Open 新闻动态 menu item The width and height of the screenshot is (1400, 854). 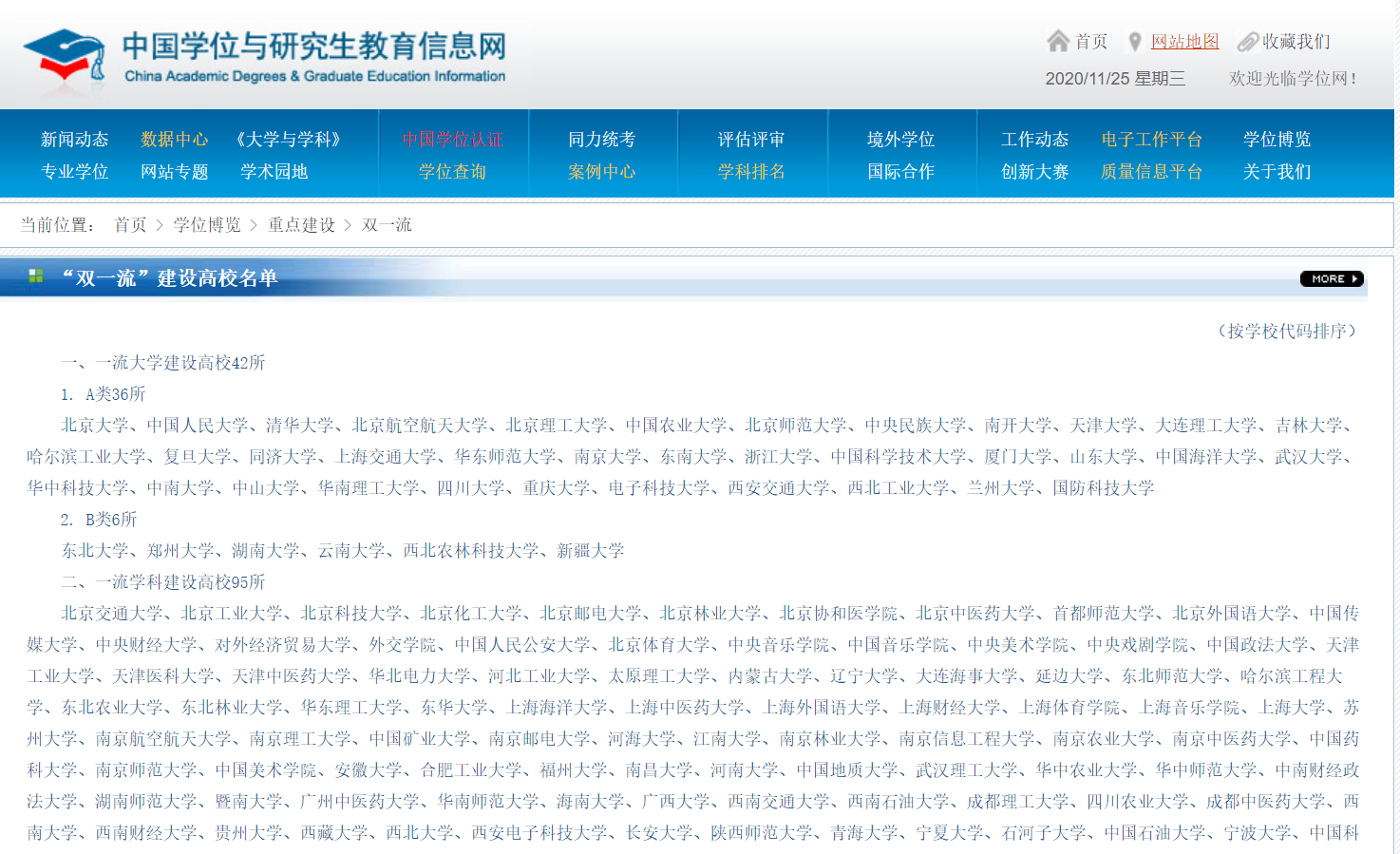point(74,140)
